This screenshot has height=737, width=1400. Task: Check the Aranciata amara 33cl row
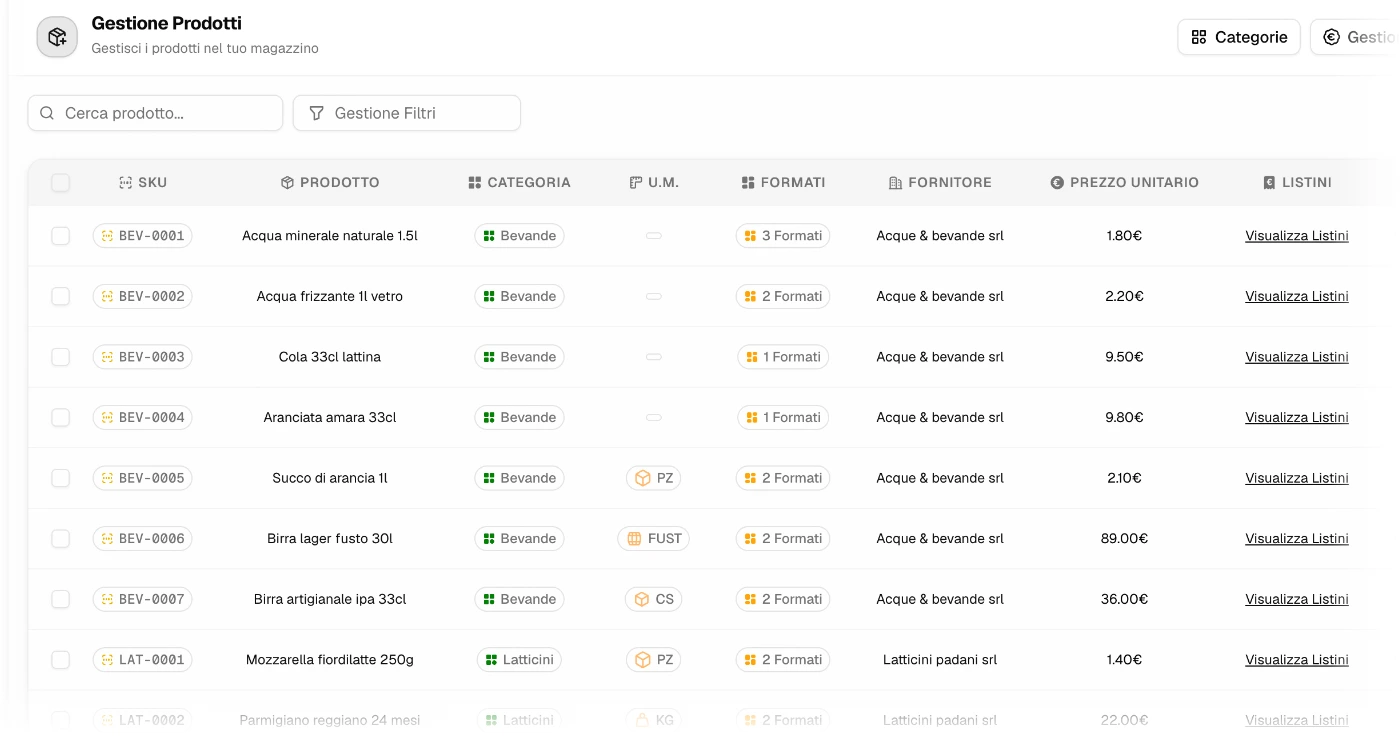click(x=61, y=417)
